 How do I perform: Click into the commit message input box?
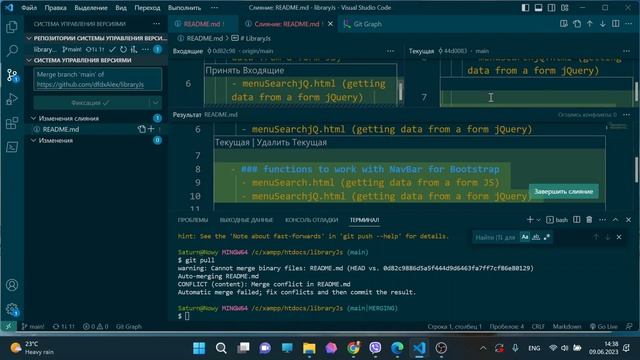click(98, 79)
